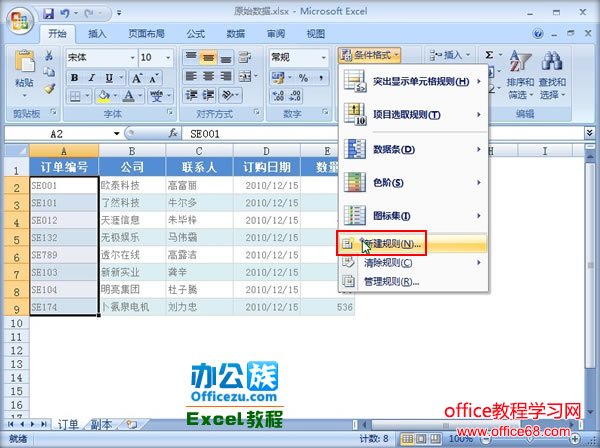The image size is (600, 448).
Task: Open the Highlight Cells Rules submenu
Action: click(x=413, y=81)
